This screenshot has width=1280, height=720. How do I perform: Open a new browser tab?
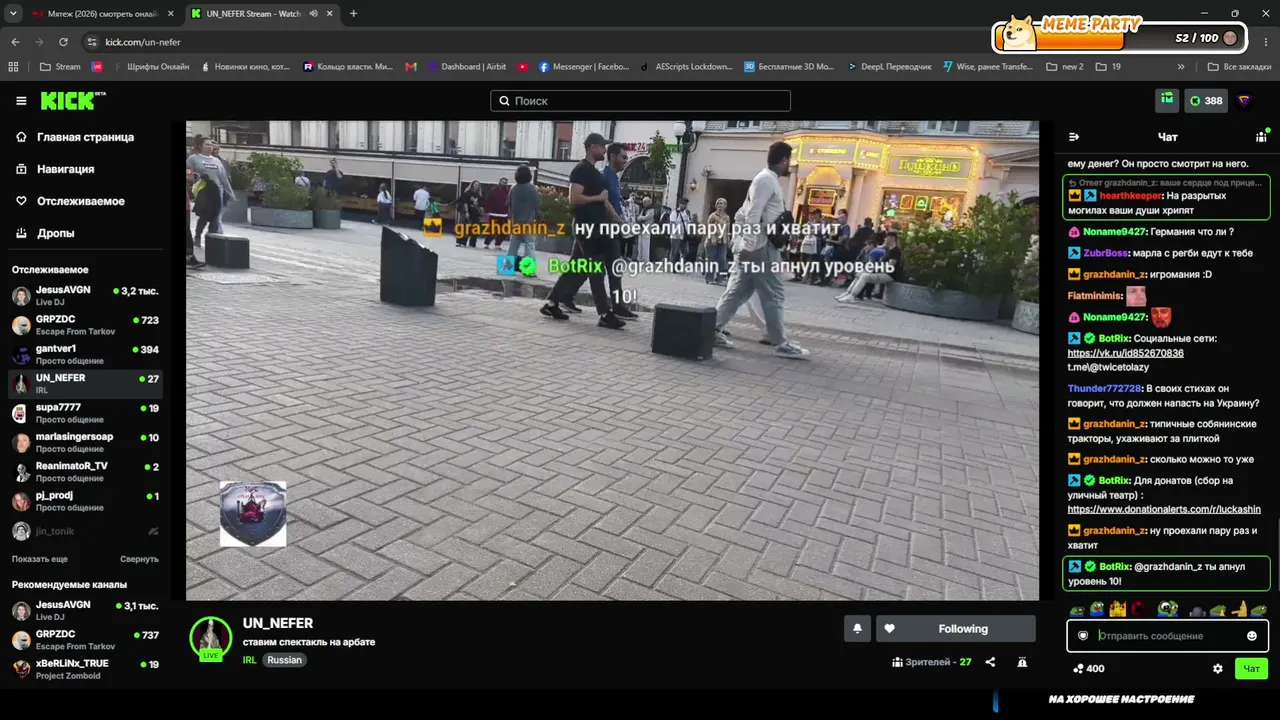(x=353, y=14)
